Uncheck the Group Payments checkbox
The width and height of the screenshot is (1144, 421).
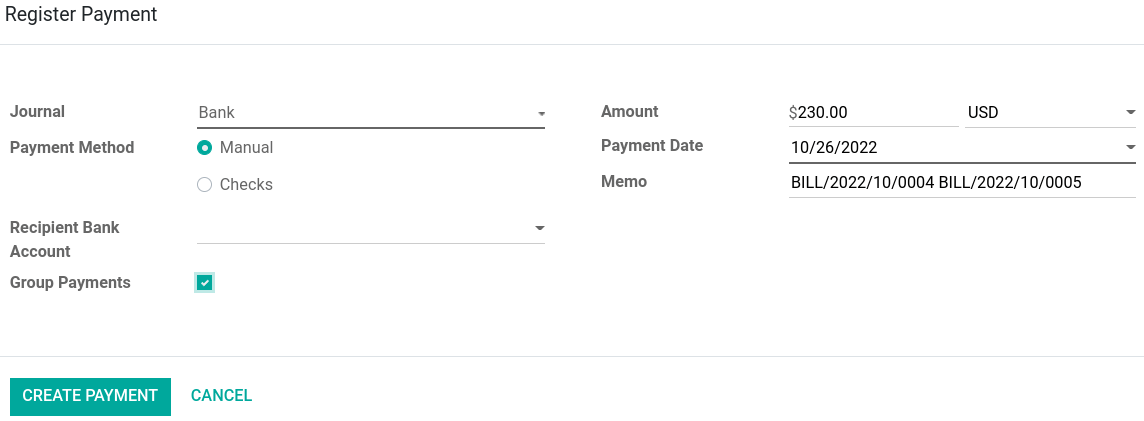pyautogui.click(x=205, y=283)
